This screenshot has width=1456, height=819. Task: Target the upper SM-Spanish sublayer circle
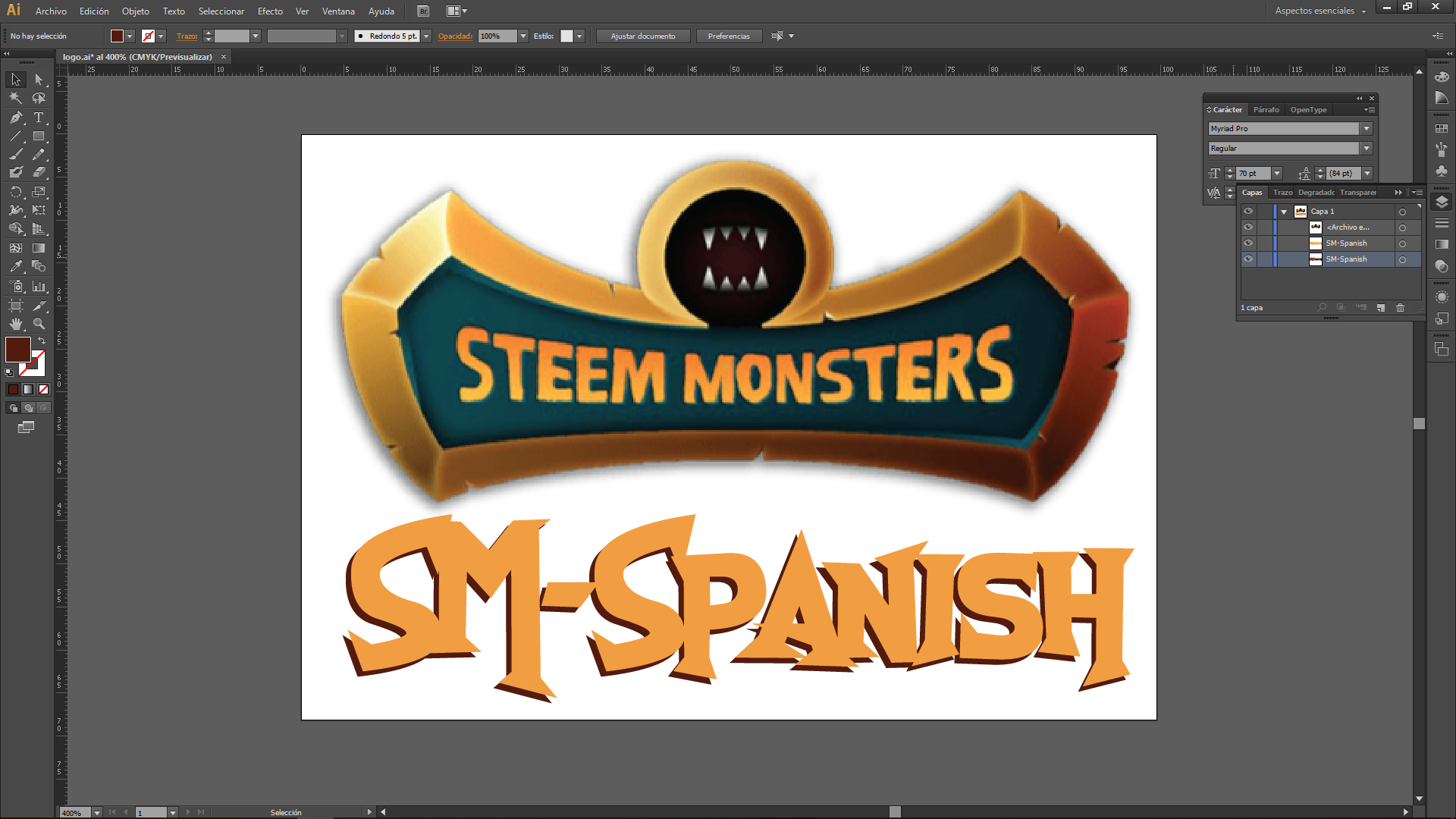click(x=1402, y=244)
